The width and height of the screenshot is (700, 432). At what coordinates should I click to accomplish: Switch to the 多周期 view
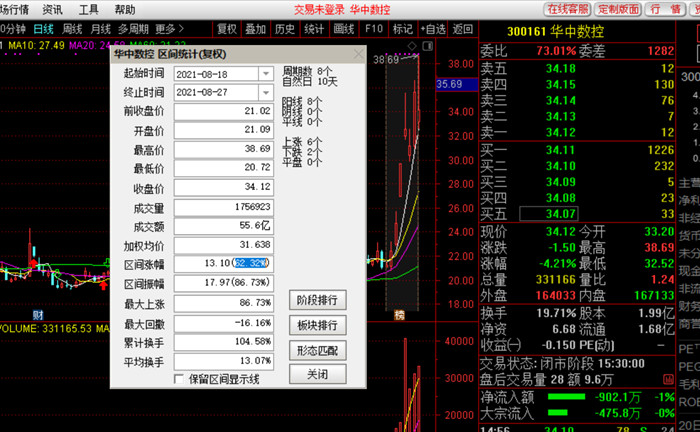pos(133,29)
